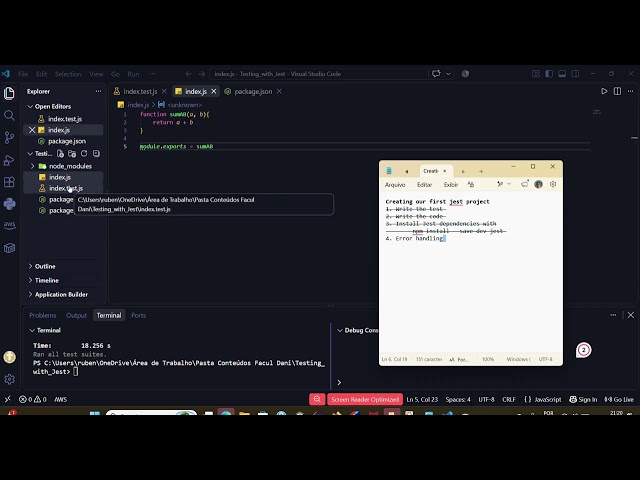This screenshot has width=640, height=480.
Task: Open the Source Control view
Action: click(x=9, y=138)
